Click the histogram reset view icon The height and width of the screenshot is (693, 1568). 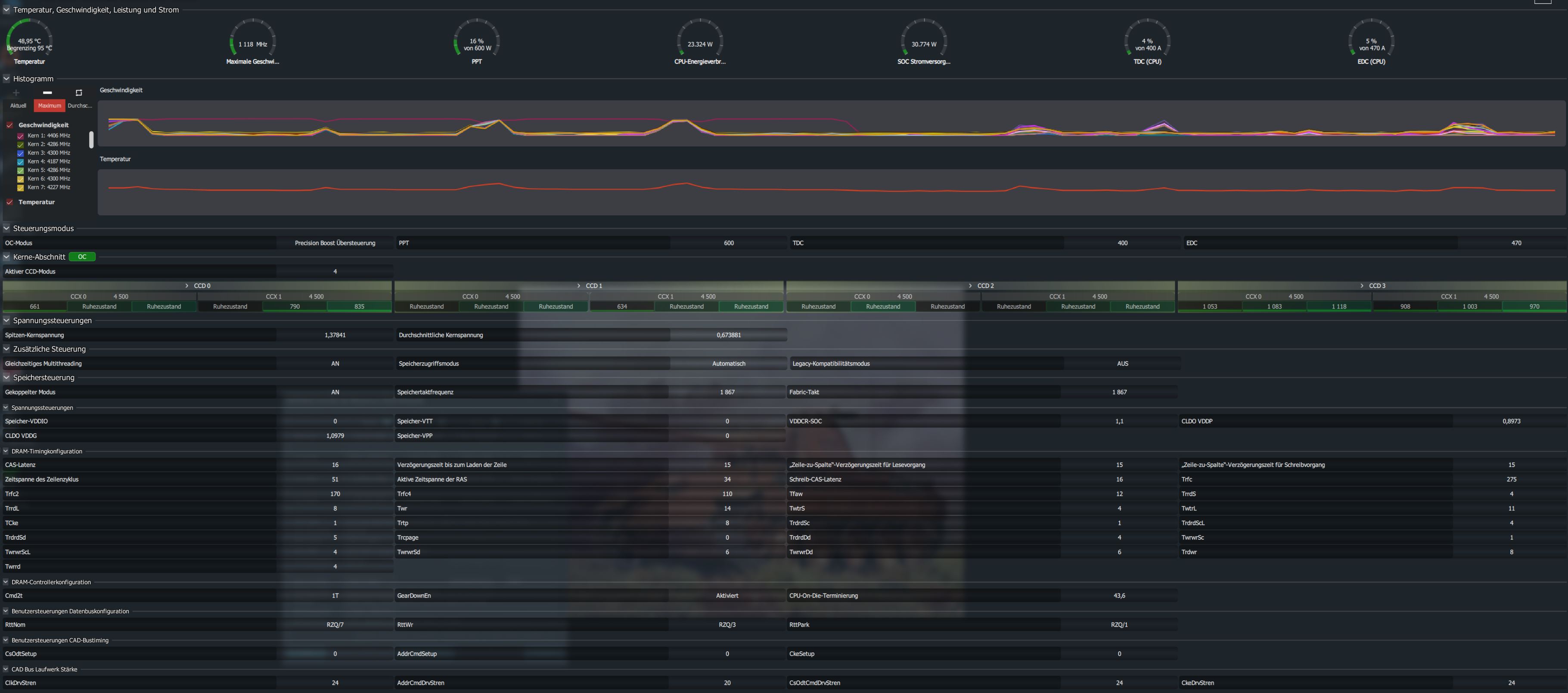tap(78, 93)
